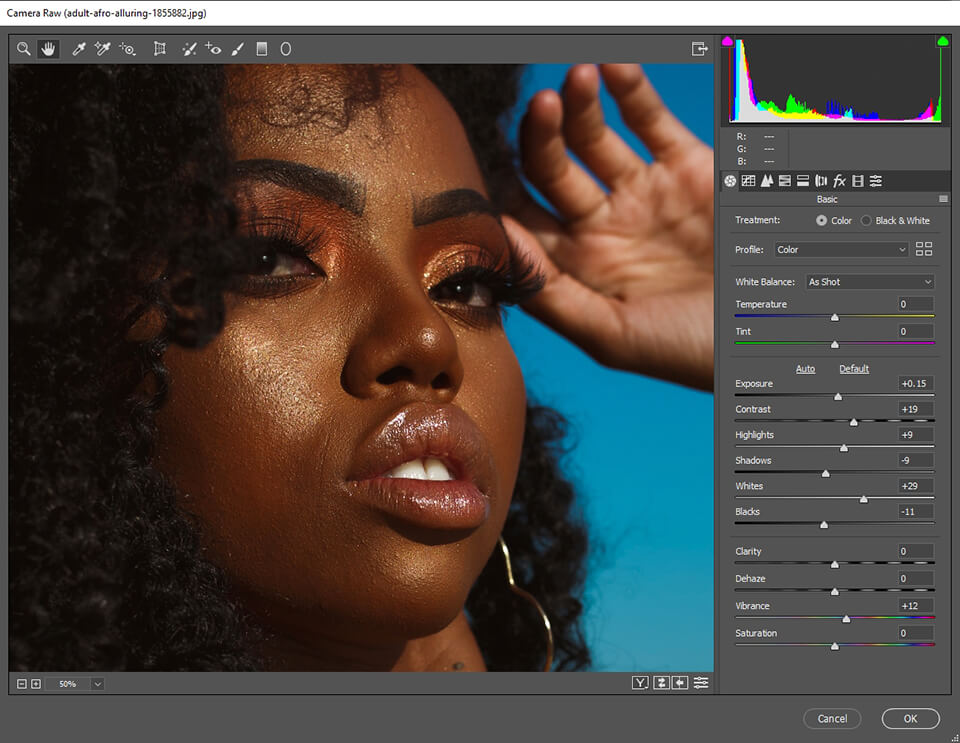Click the Auto adjustment link
Viewport: 960px width, 743px height.
805,369
